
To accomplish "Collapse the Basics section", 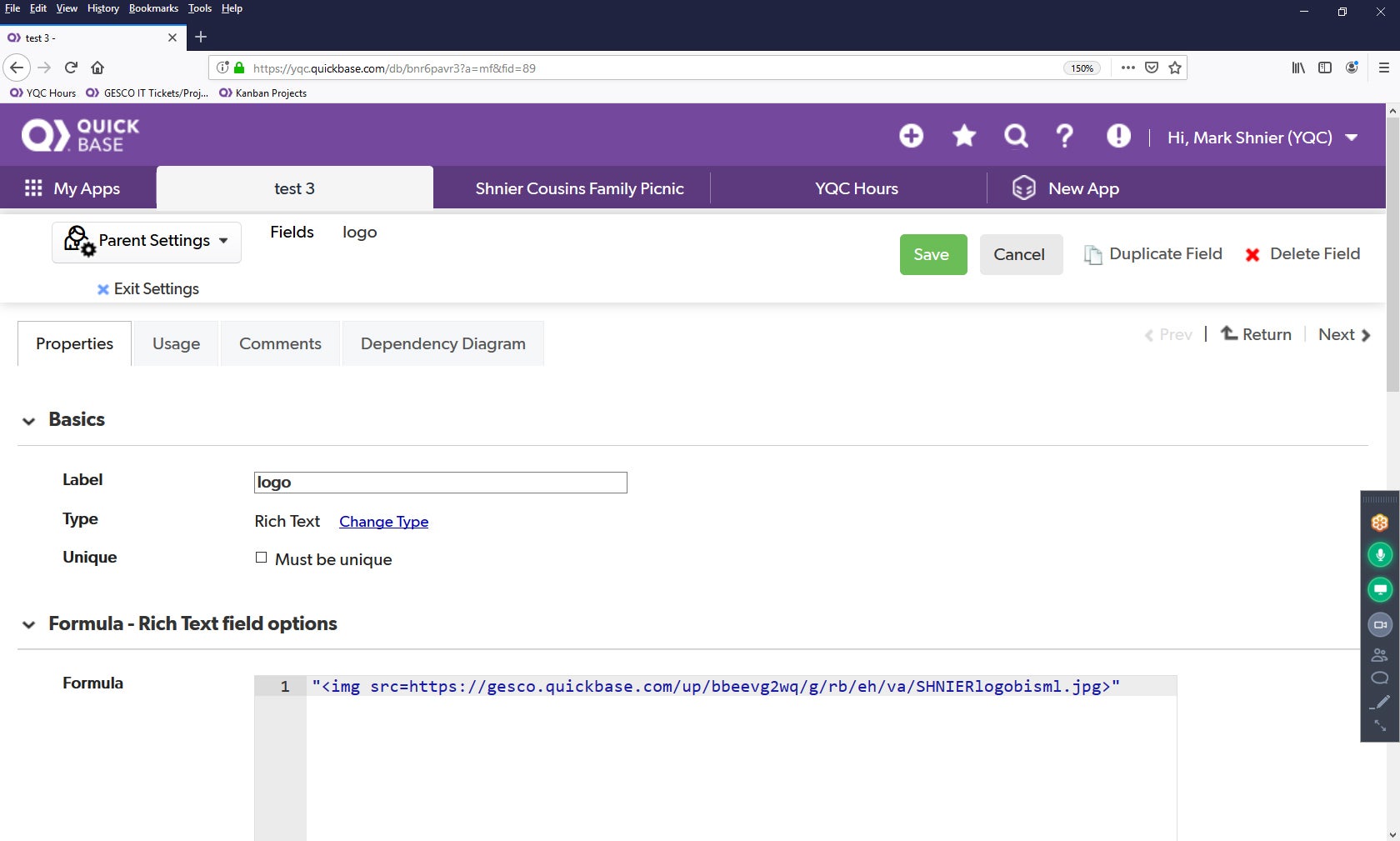I will pyautogui.click(x=29, y=421).
